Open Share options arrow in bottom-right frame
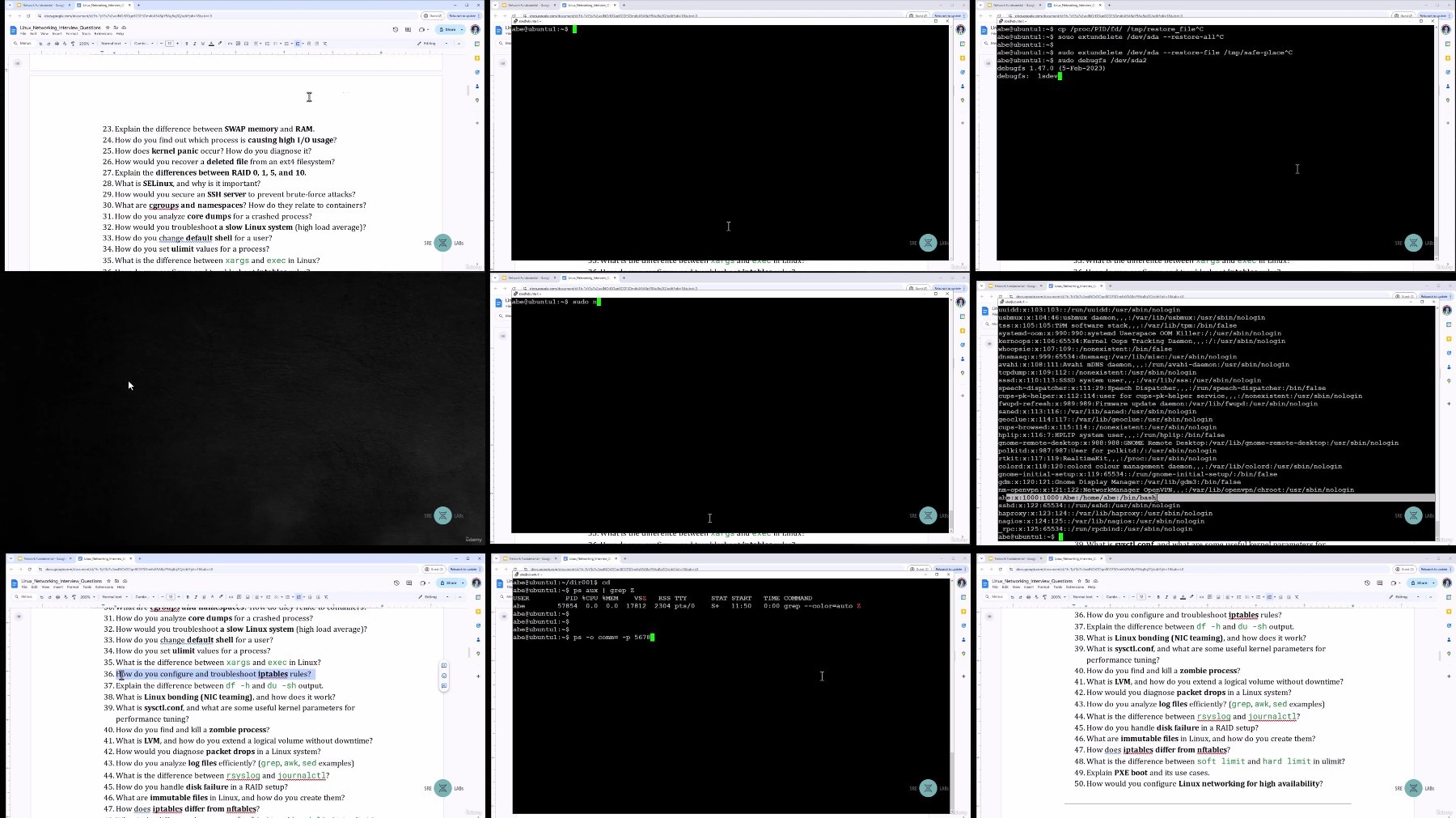Screen dimensions: 1456x818 click(1433, 583)
